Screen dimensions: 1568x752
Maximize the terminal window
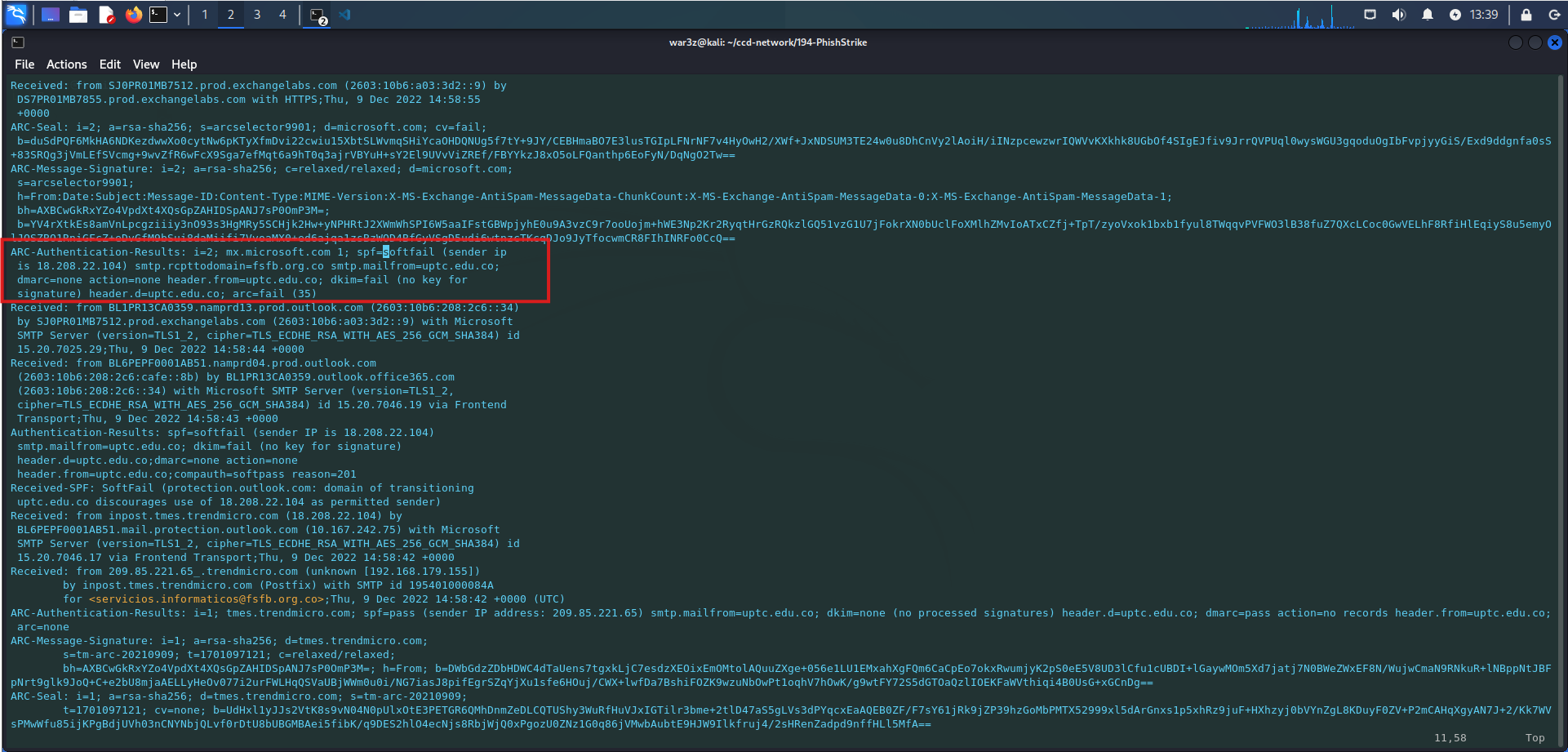tap(1535, 42)
